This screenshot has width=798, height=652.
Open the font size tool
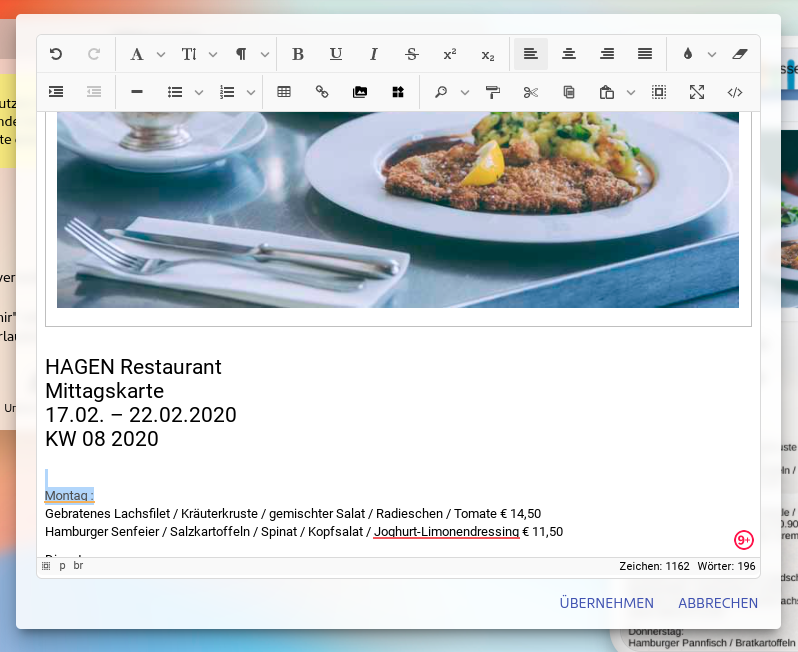(x=189, y=54)
